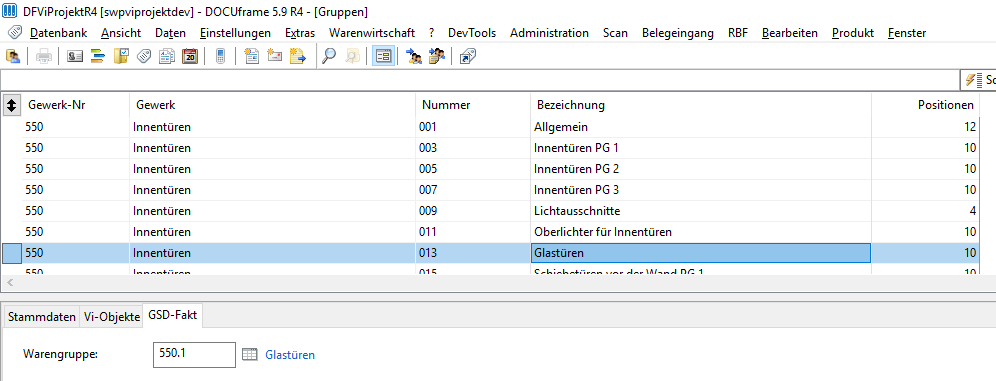Open the Fenster menu
Screen dimensions: 996x381
pyautogui.click(x=907, y=33)
